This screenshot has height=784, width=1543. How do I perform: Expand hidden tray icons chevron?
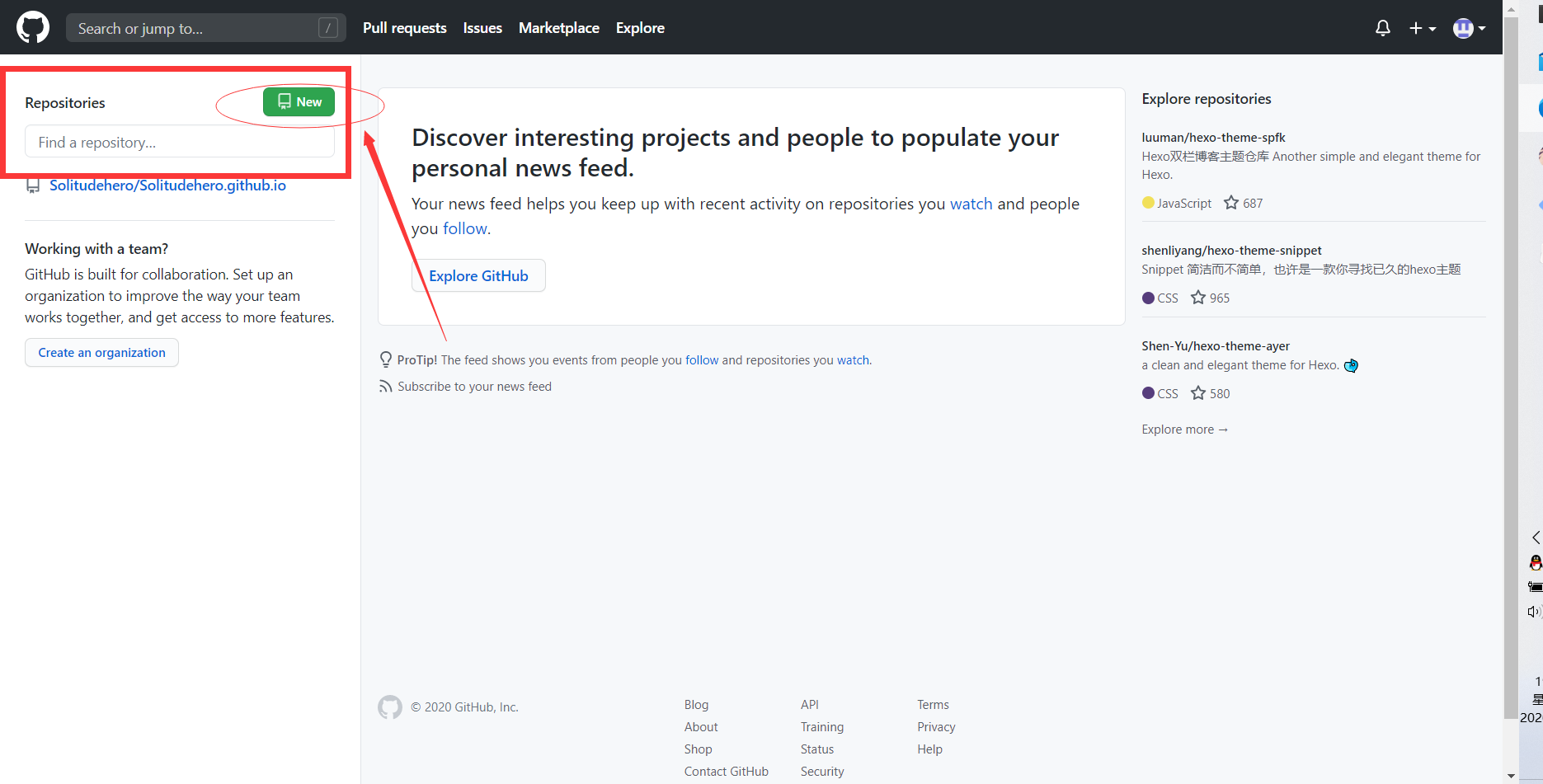click(1536, 538)
